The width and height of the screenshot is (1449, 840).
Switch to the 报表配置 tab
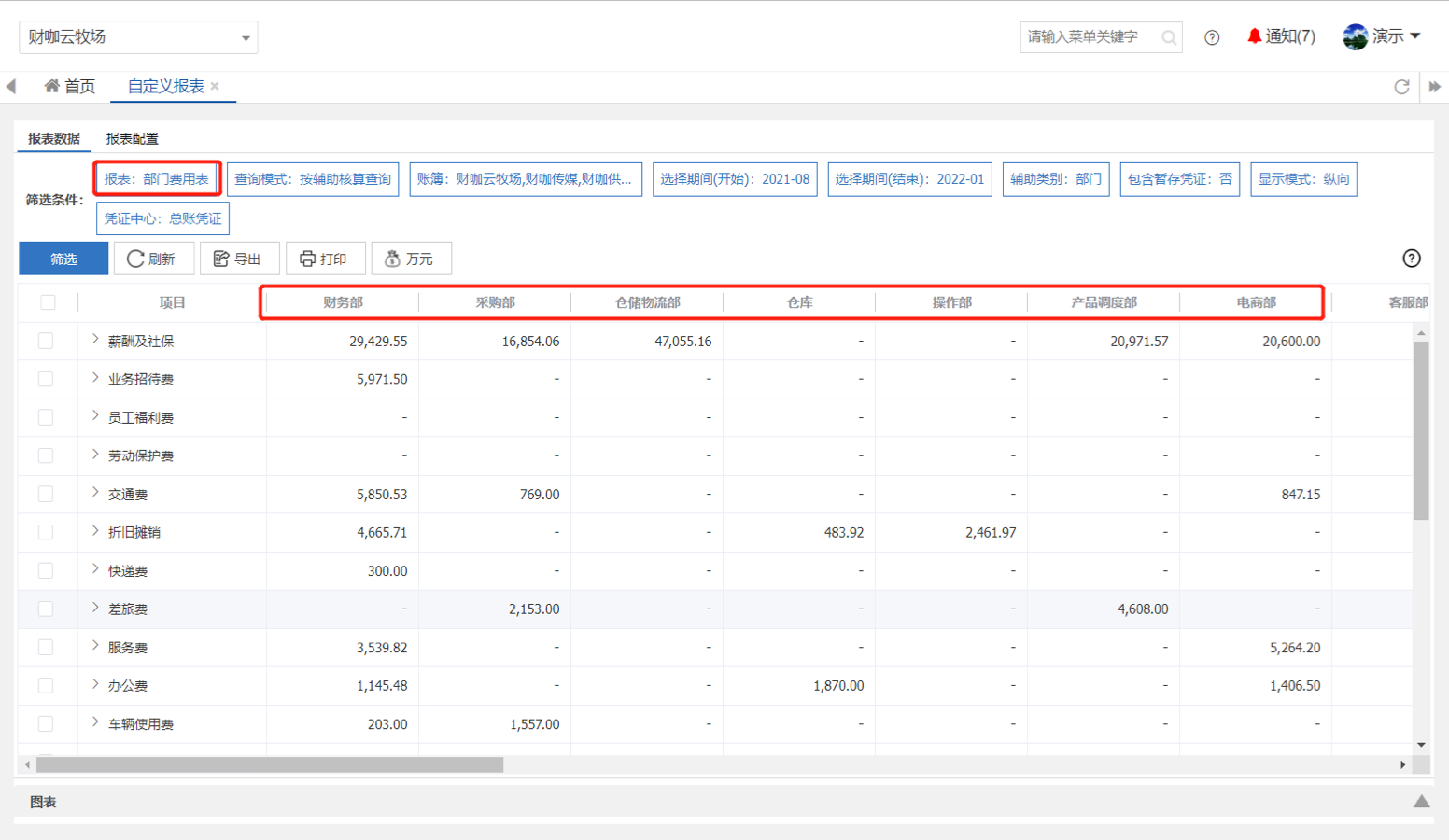coord(132,138)
